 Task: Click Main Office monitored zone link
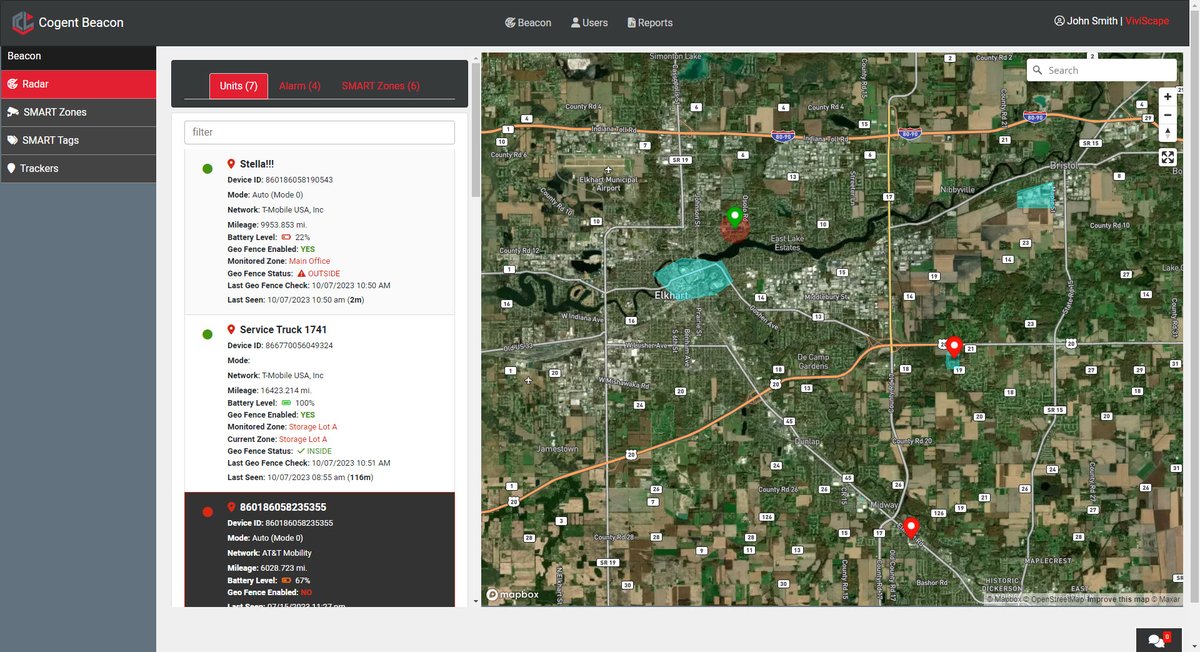tap(309, 261)
